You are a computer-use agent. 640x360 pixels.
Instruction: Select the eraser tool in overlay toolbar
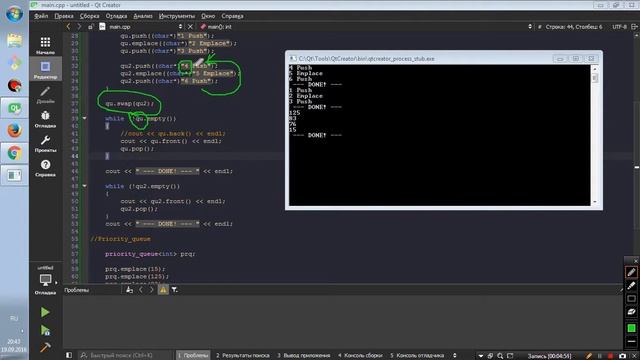(x=631, y=312)
